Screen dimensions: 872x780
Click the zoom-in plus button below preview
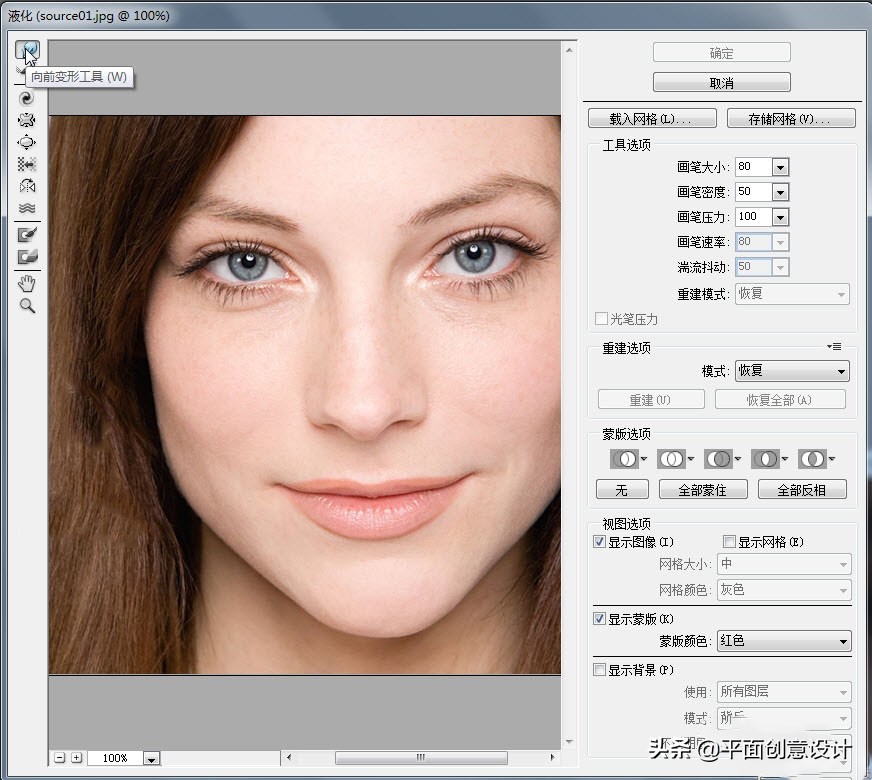pos(76,758)
